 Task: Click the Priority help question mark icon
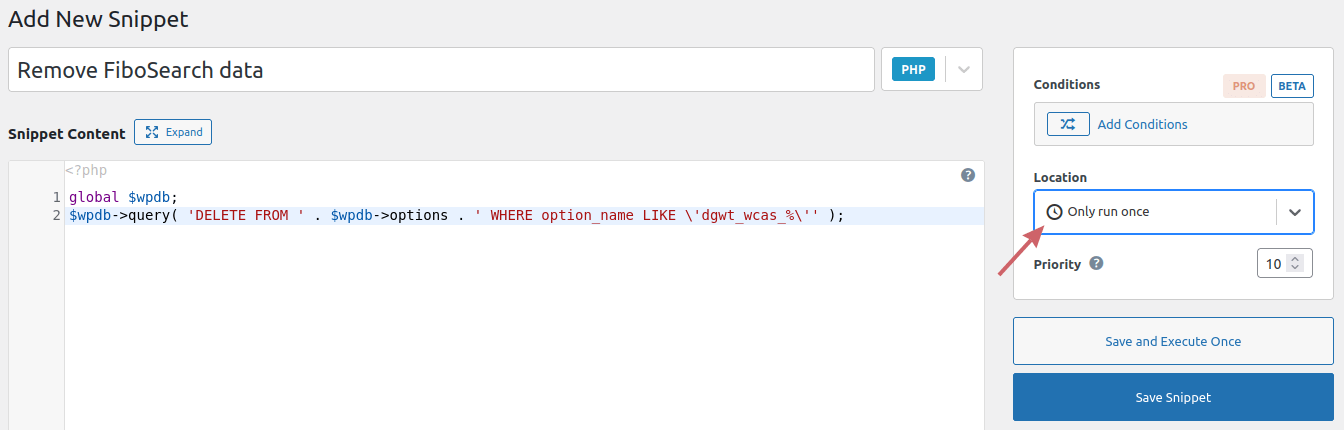[x=1096, y=264]
